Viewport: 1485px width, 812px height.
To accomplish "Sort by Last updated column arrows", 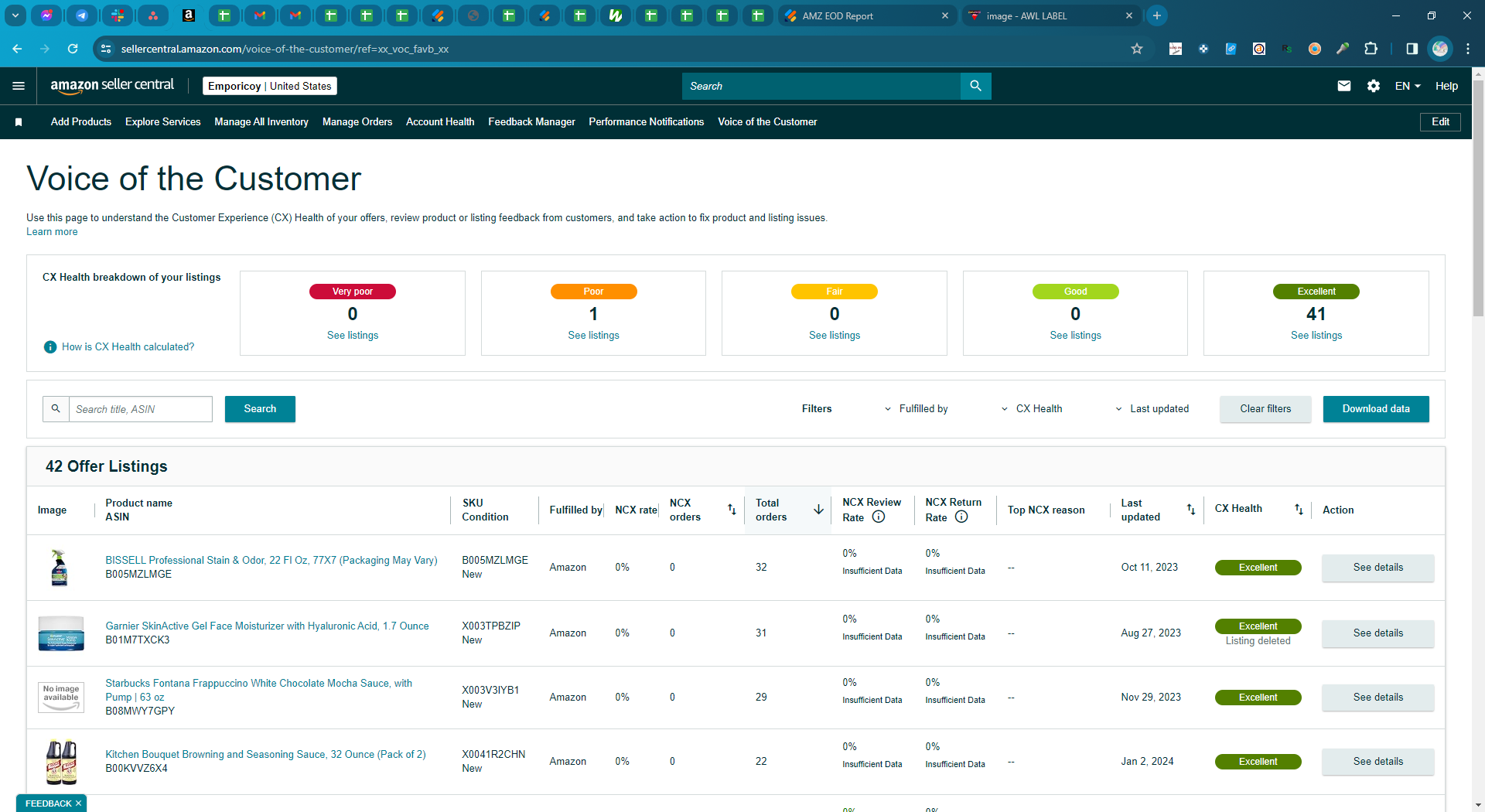I will pyautogui.click(x=1191, y=510).
